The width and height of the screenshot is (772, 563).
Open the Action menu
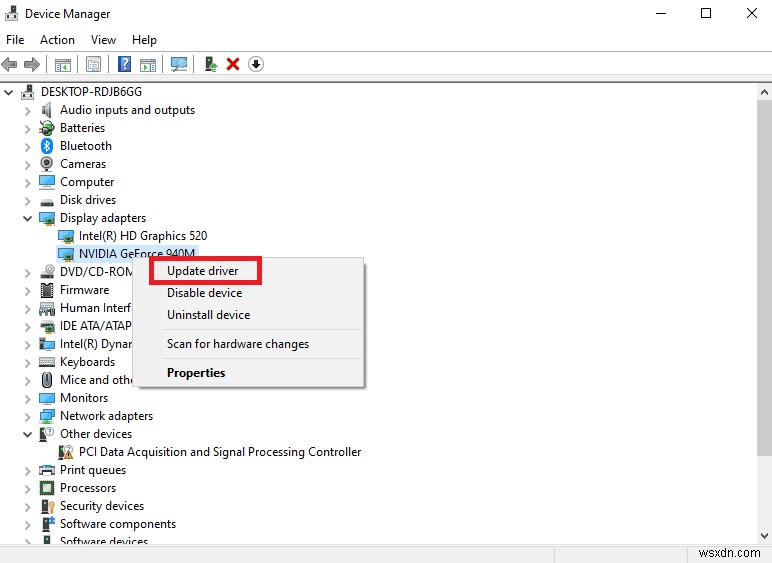pos(57,40)
